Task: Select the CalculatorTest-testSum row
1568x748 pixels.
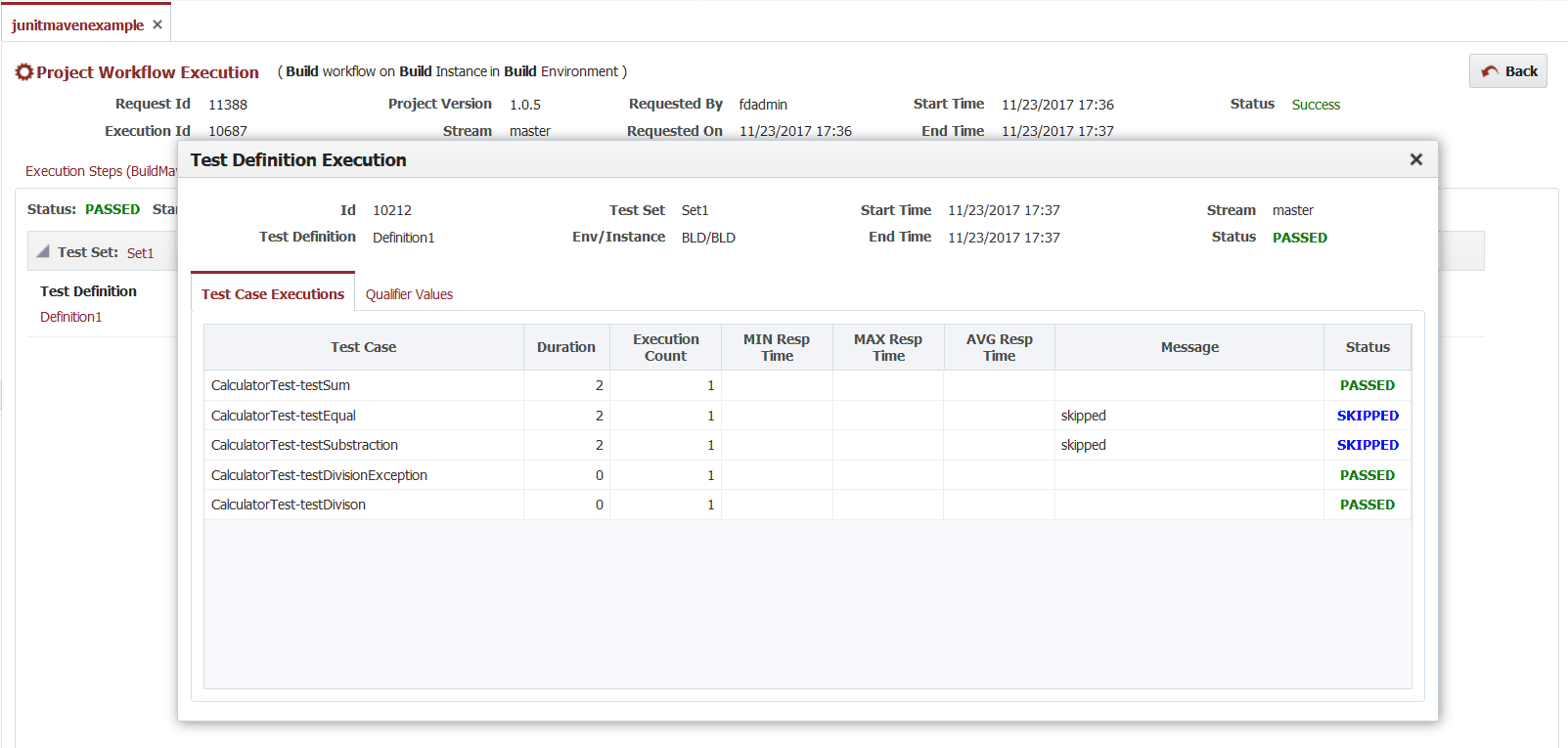Action: pyautogui.click(x=807, y=385)
